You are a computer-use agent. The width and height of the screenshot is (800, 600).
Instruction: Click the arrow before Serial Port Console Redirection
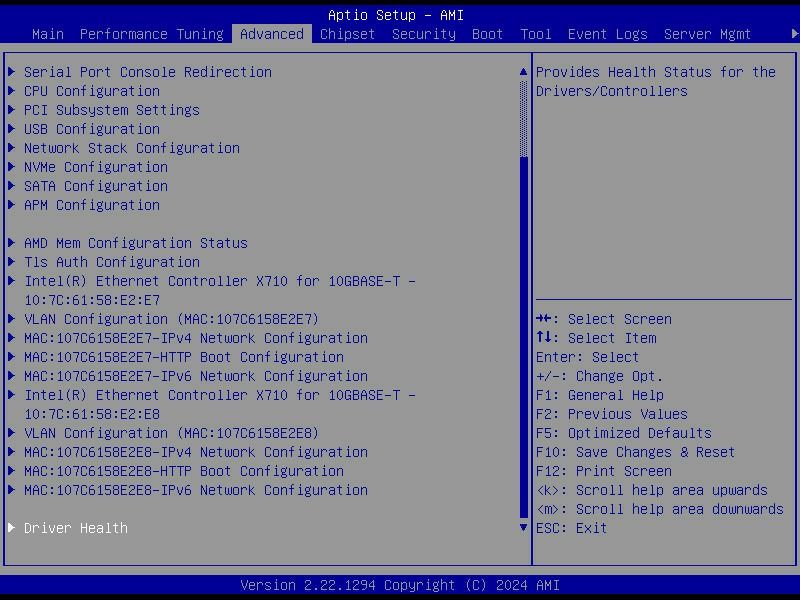(x=12, y=72)
